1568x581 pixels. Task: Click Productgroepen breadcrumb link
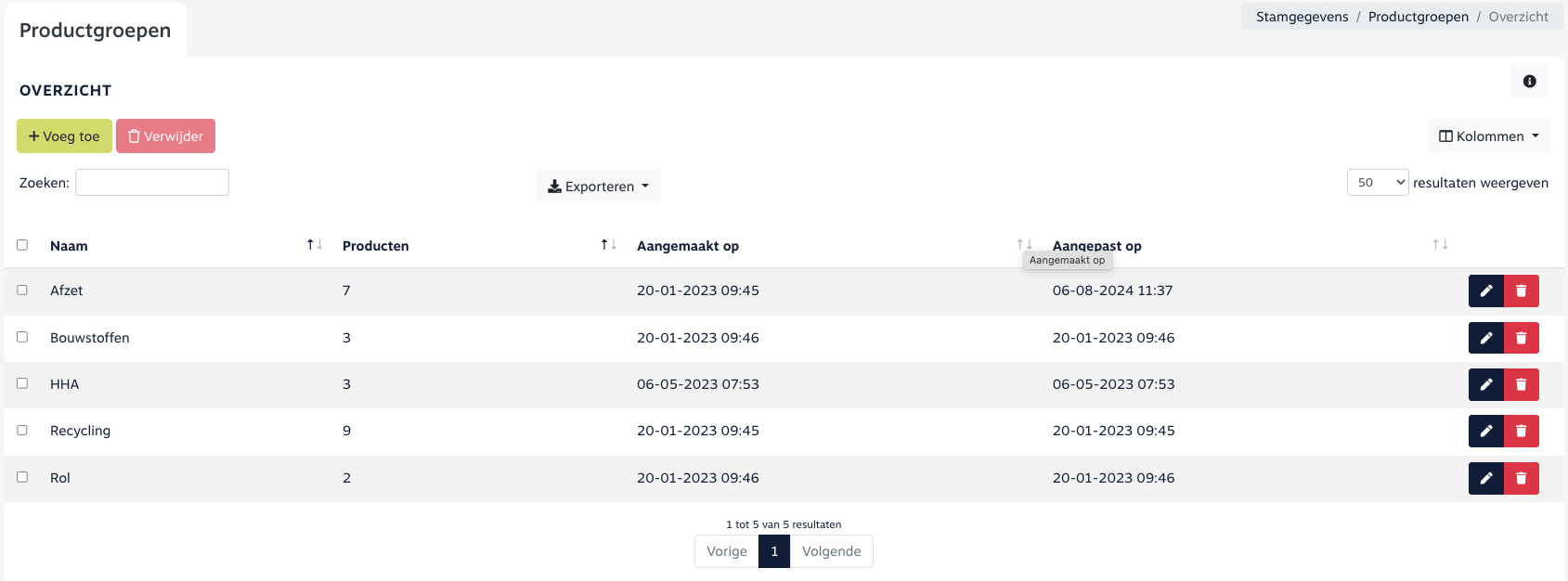(1418, 17)
